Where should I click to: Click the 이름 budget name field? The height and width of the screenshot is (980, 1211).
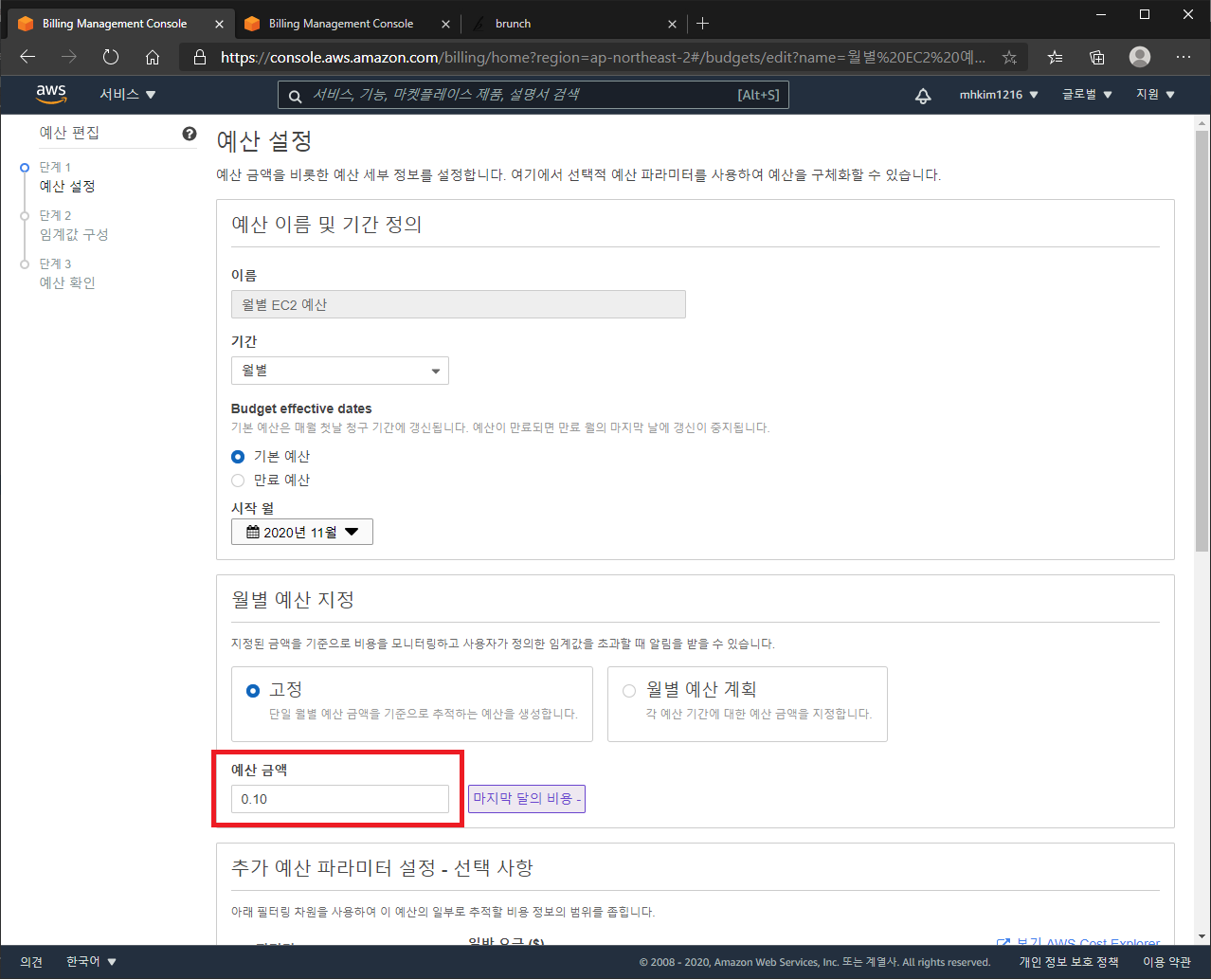(459, 304)
